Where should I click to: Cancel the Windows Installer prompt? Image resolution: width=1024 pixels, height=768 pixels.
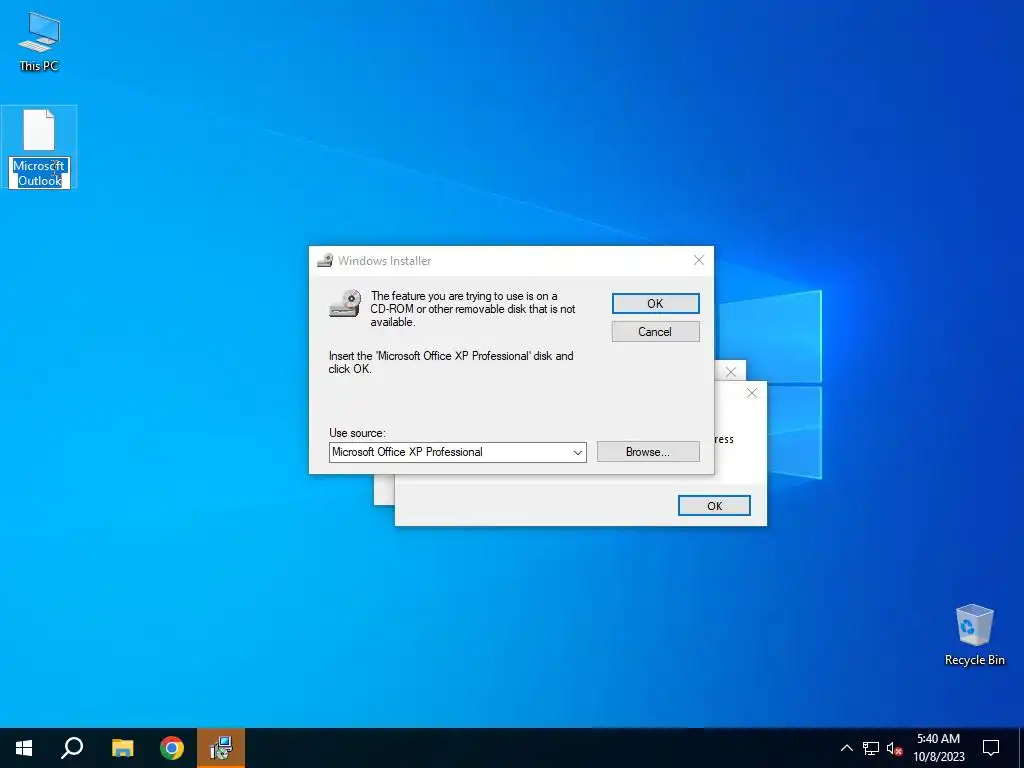click(x=655, y=332)
